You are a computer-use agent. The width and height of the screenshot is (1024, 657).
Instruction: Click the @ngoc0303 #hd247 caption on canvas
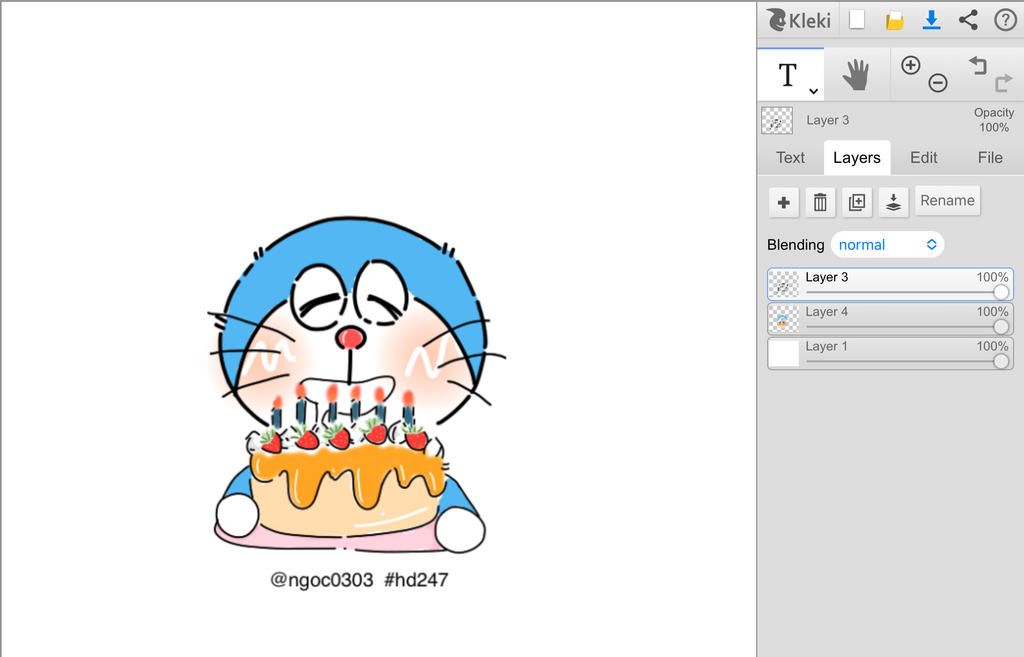(x=359, y=580)
